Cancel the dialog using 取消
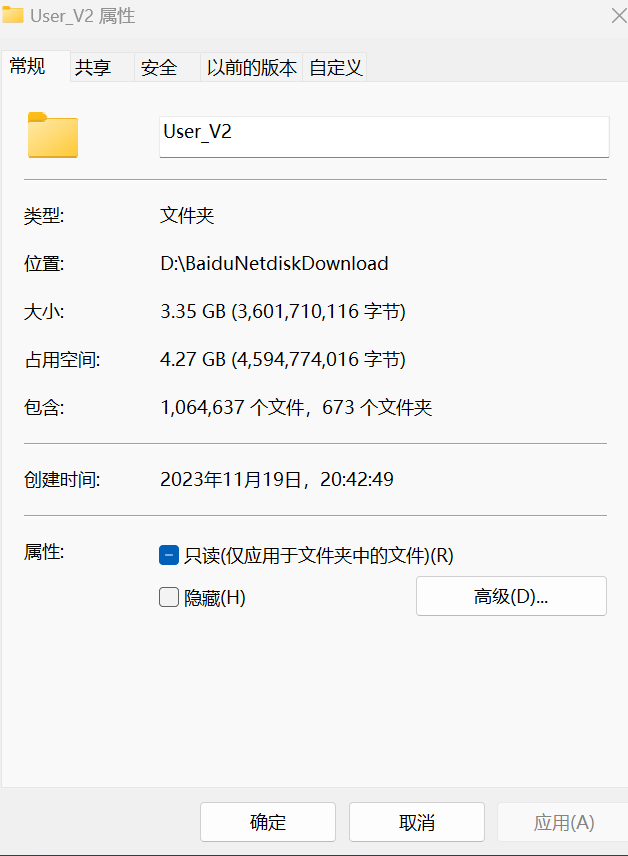This screenshot has width=628, height=856. [x=417, y=822]
